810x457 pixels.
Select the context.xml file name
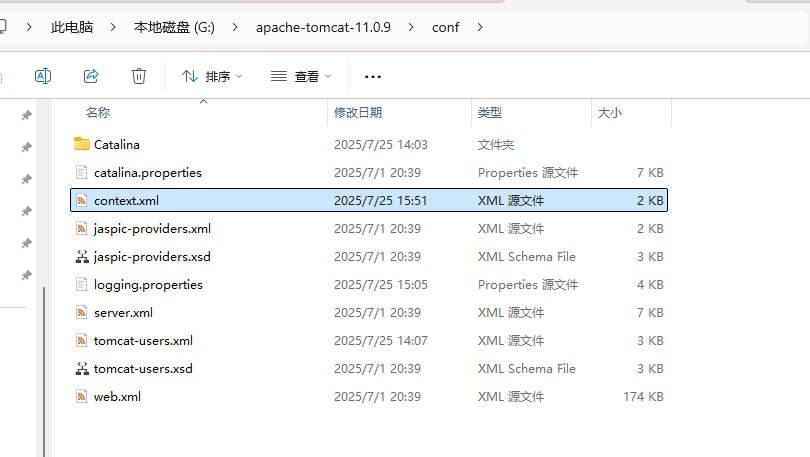coord(127,200)
